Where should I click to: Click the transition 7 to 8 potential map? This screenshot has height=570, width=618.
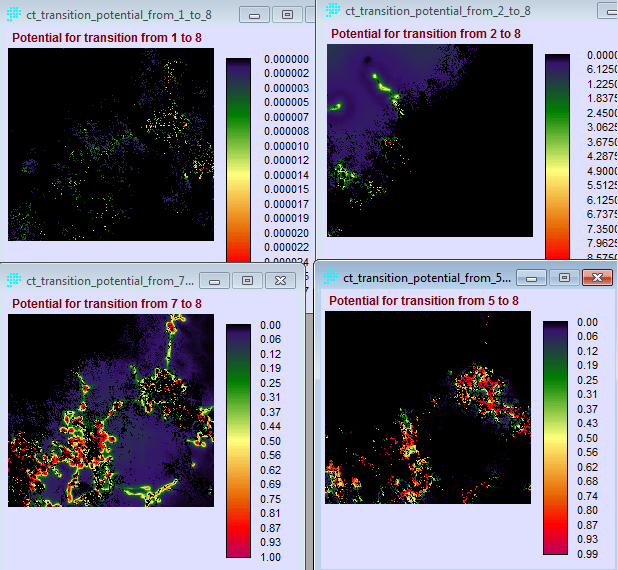point(110,410)
